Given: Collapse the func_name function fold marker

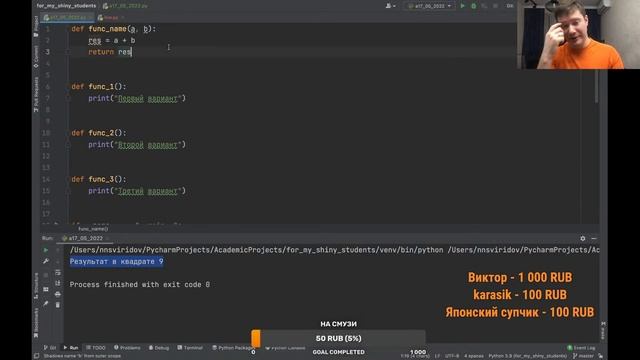Looking at the screenshot, I should pyautogui.click(x=68, y=52).
